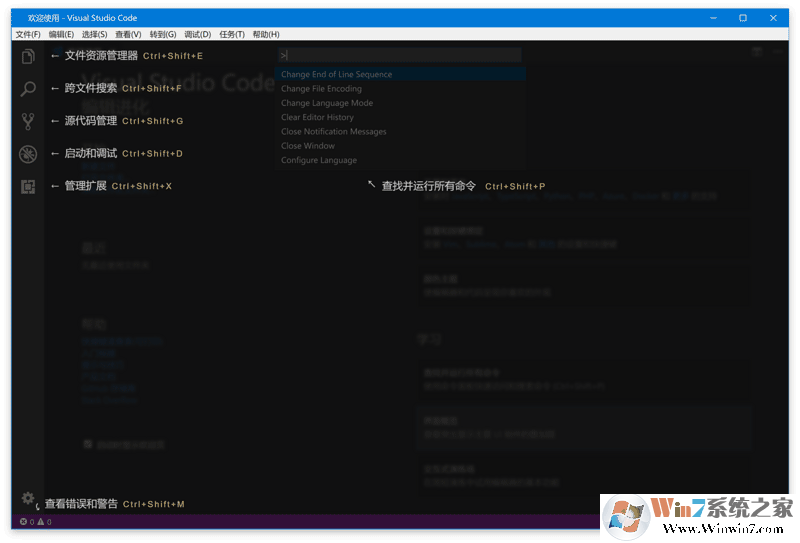Open the 帮助(H) menu

[x=266, y=34]
